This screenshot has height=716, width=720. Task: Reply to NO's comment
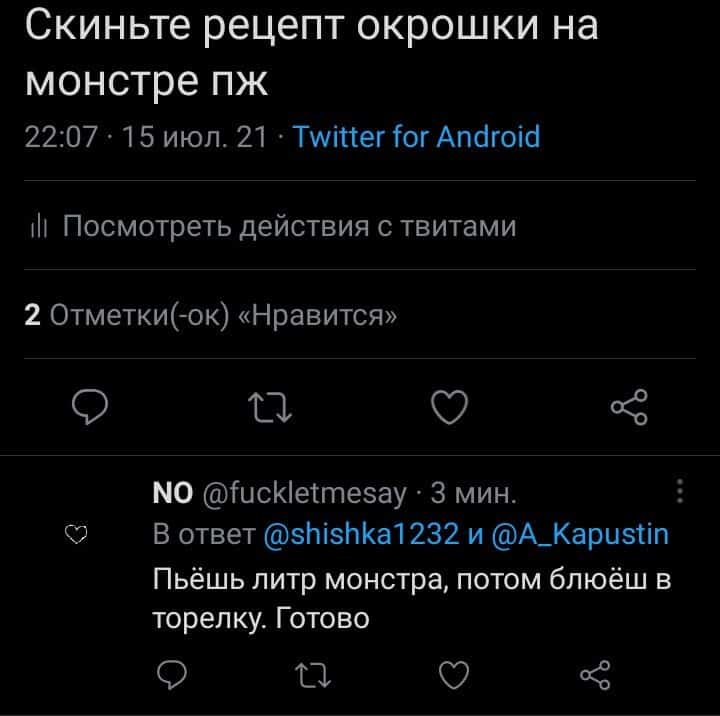click(172, 675)
